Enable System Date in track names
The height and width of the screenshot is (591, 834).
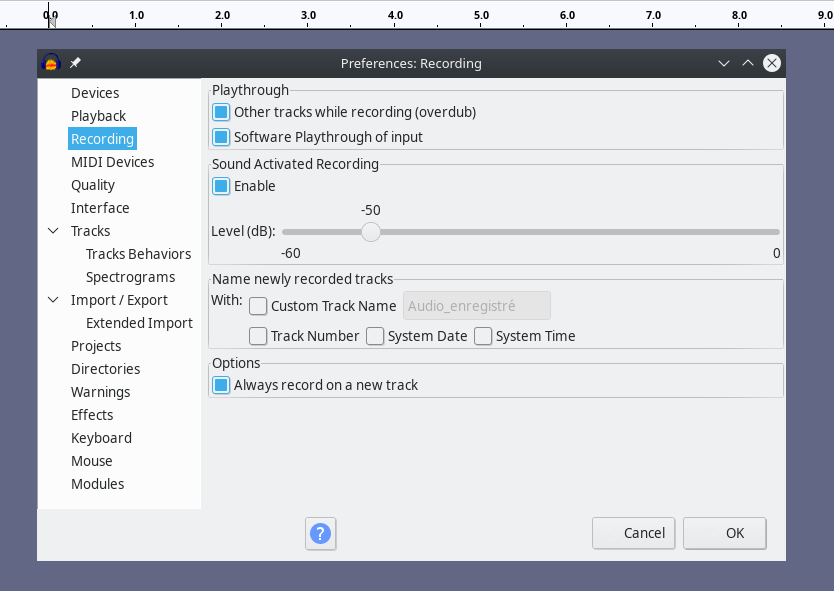(x=374, y=336)
